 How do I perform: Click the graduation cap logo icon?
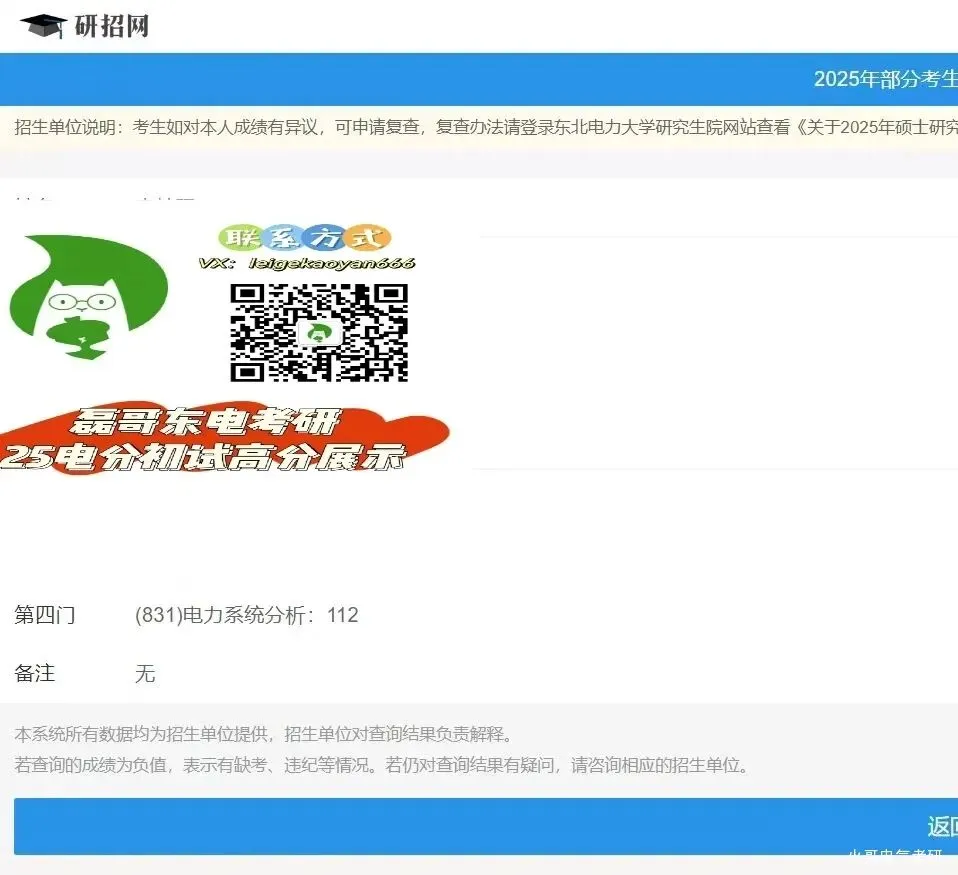point(43,26)
